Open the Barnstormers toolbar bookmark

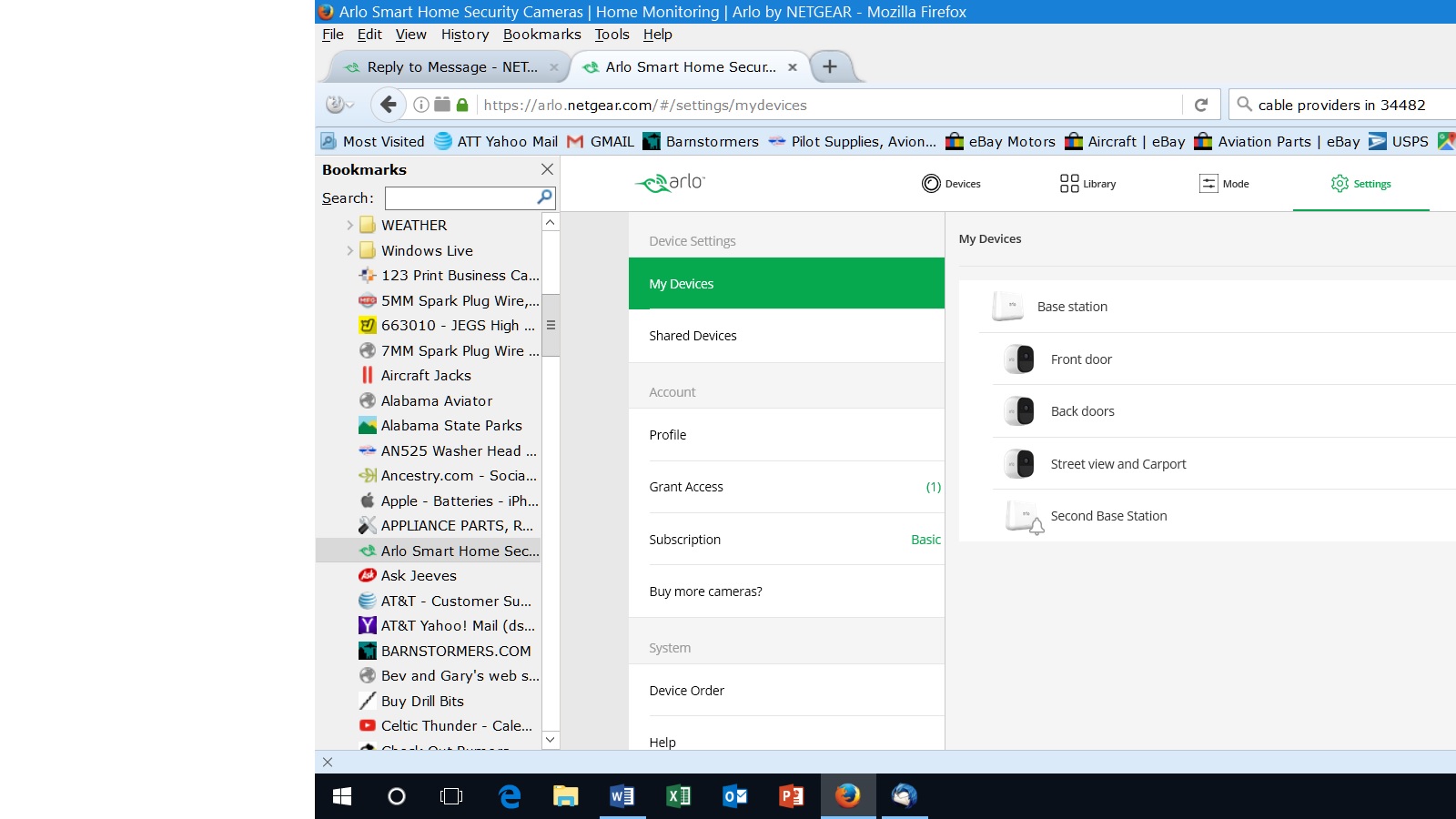coord(701,141)
